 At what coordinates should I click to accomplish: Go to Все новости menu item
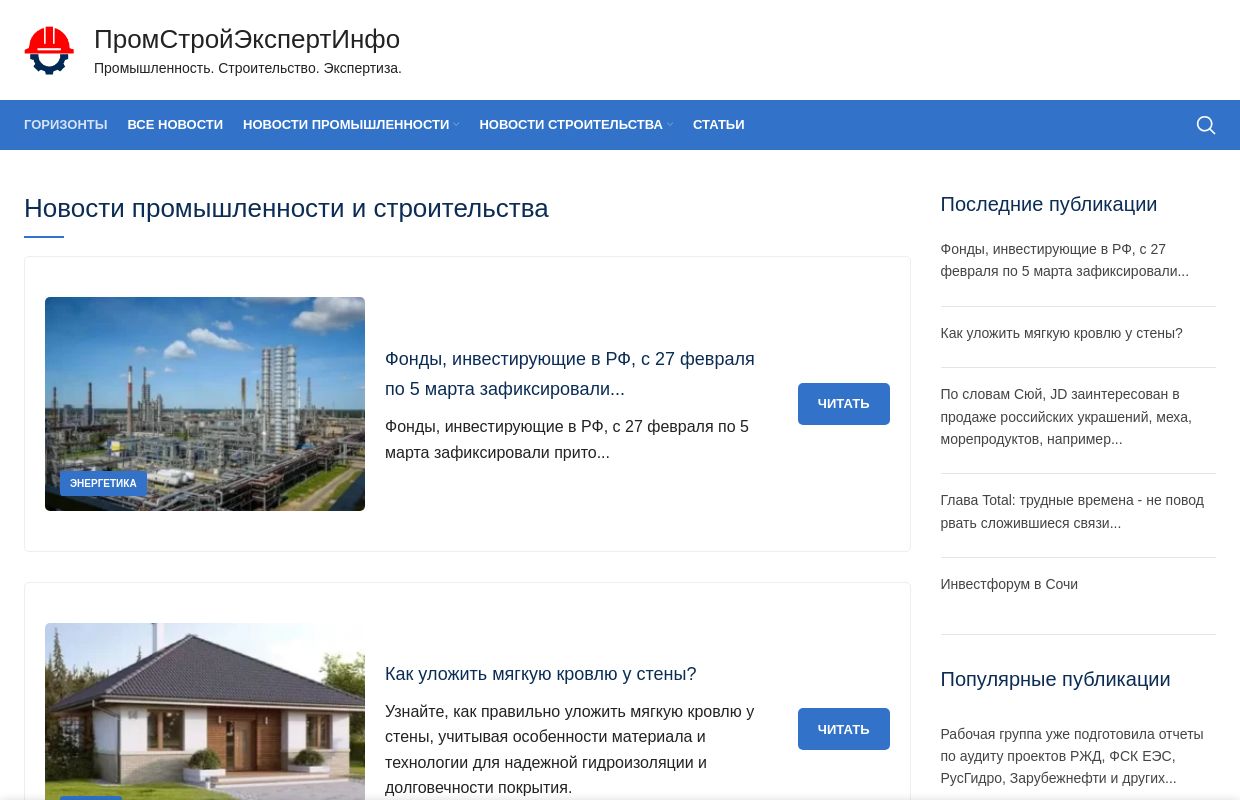pyautogui.click(x=175, y=125)
